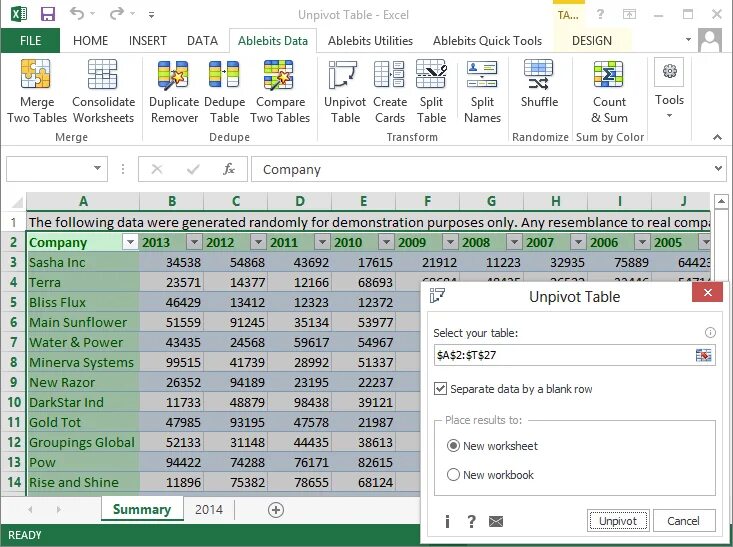733x547 pixels.
Task: Add a new sheet with plus button
Action: [275, 510]
